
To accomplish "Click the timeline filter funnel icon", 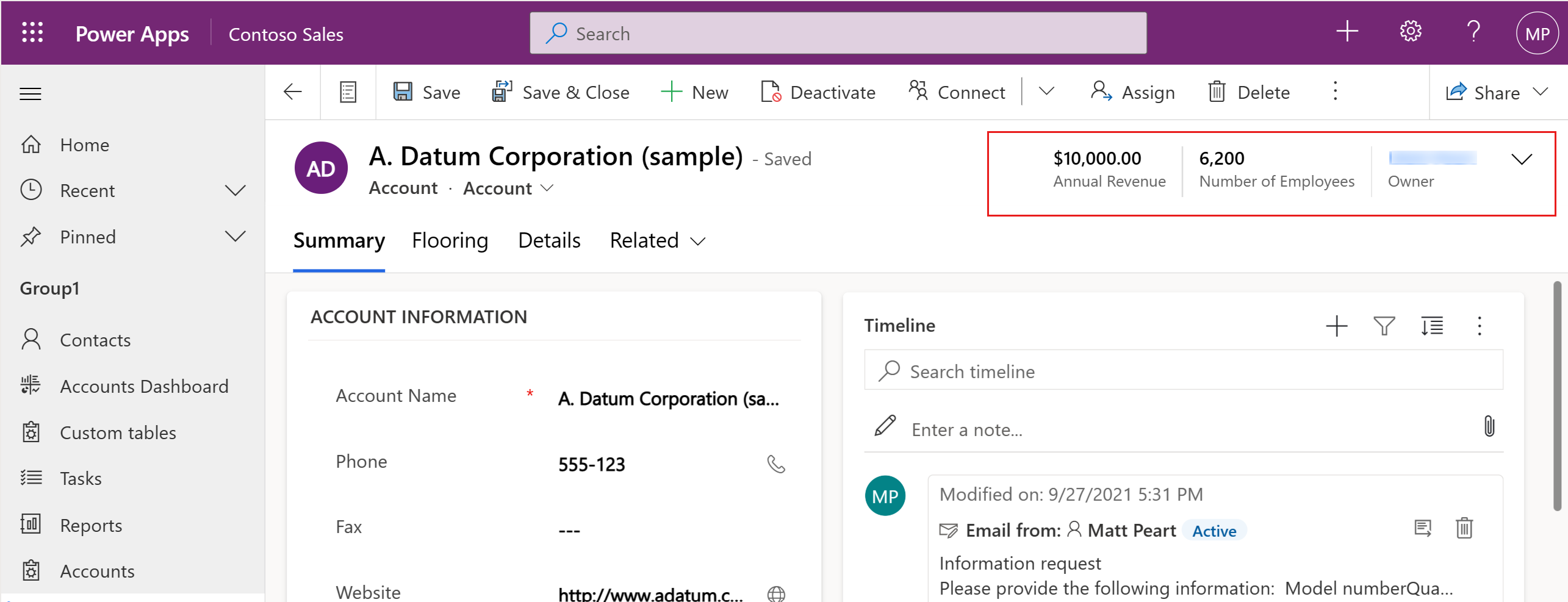I will (x=1384, y=326).
